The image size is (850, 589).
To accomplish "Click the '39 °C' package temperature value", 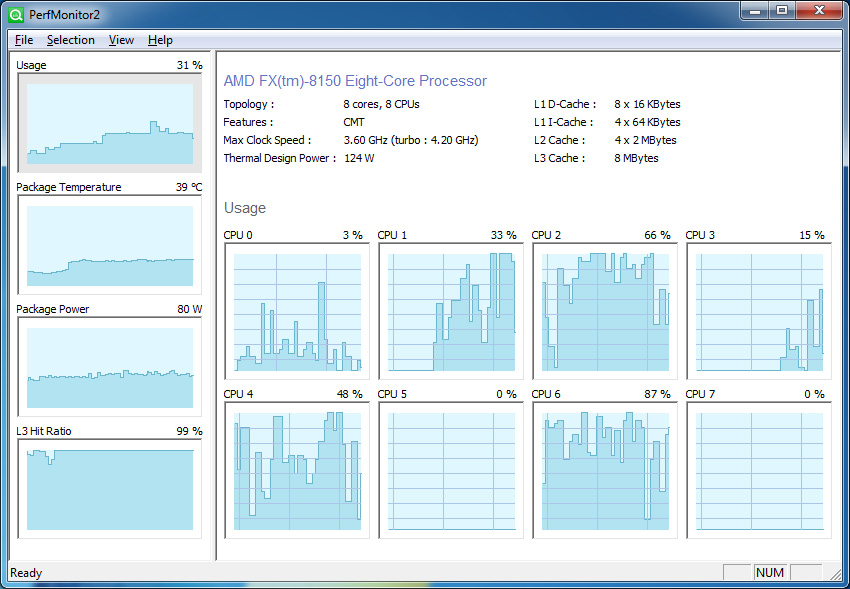I will pyautogui.click(x=189, y=187).
